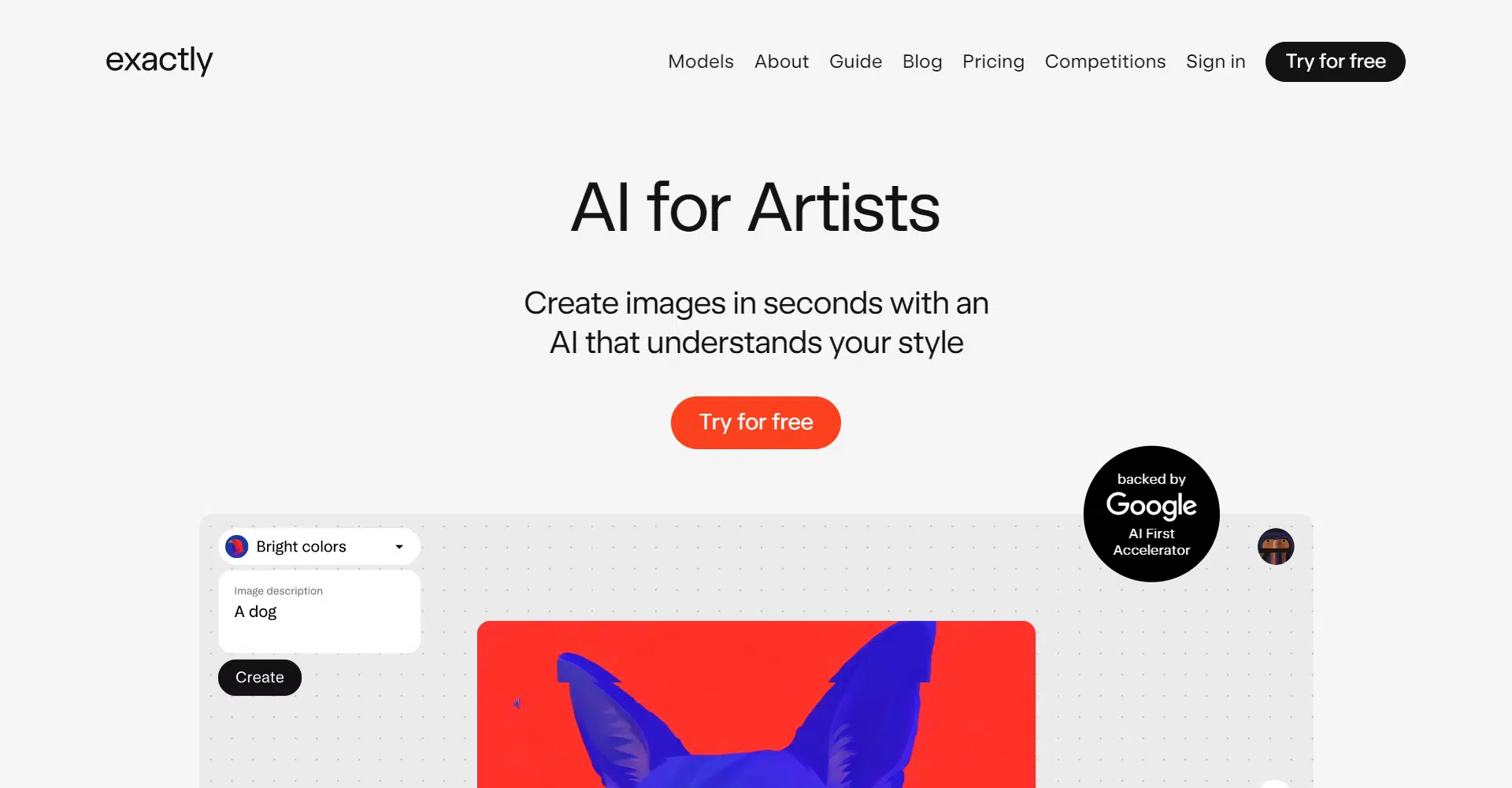View the Competitions page
The image size is (1512, 788).
tap(1105, 61)
